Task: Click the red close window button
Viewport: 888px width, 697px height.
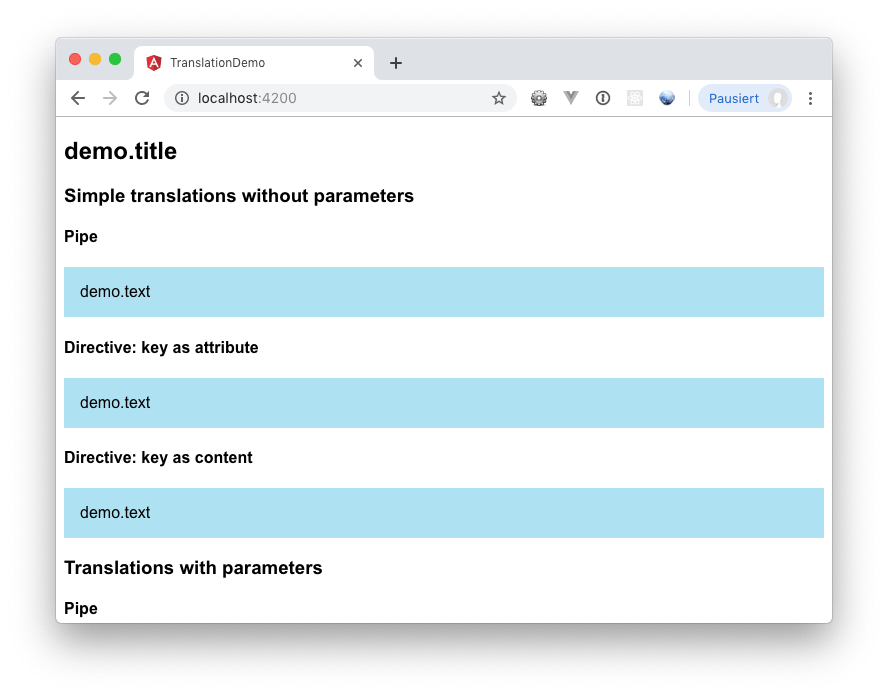Action: click(75, 59)
